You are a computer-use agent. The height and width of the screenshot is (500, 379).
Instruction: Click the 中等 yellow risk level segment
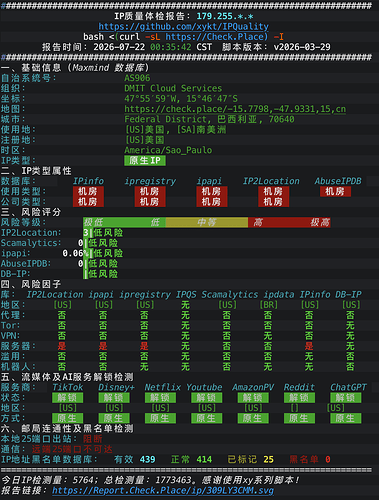coord(207,222)
